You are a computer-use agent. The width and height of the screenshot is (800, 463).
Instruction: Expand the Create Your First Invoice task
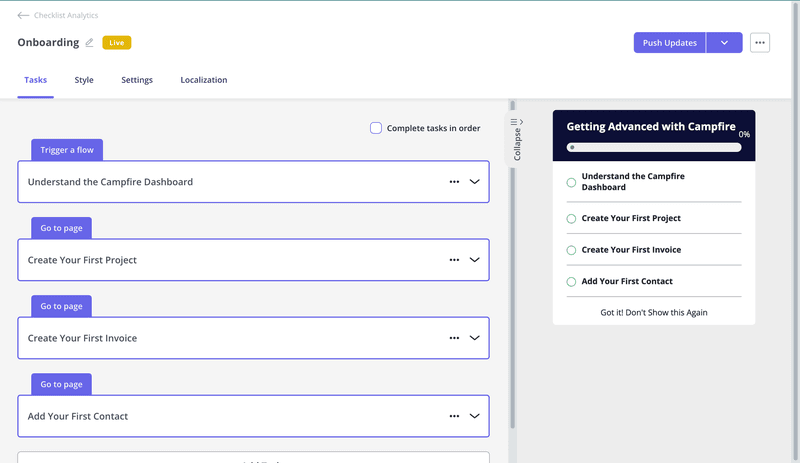pos(475,338)
